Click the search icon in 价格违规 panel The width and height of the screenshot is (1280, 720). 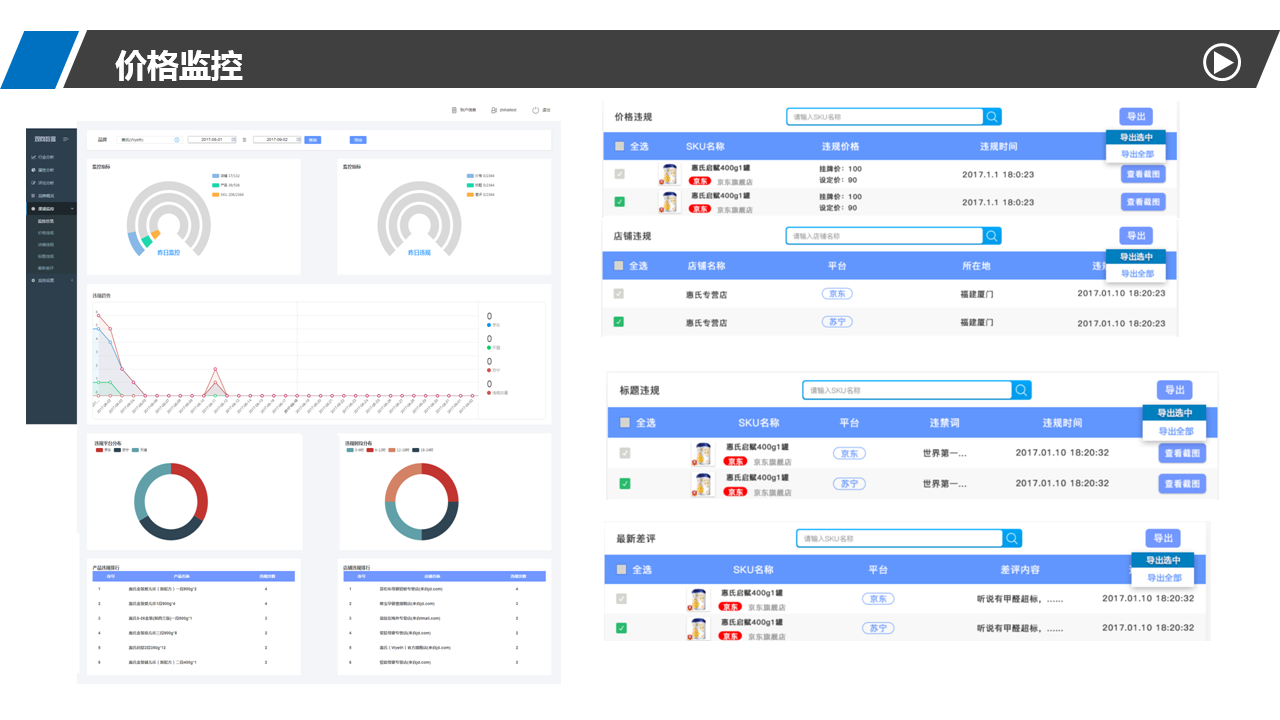pyautogui.click(x=992, y=117)
